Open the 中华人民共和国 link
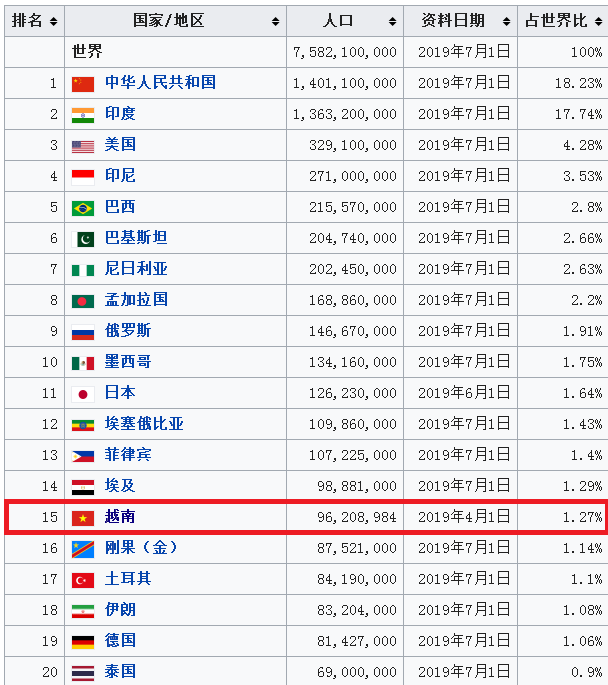 160,82
